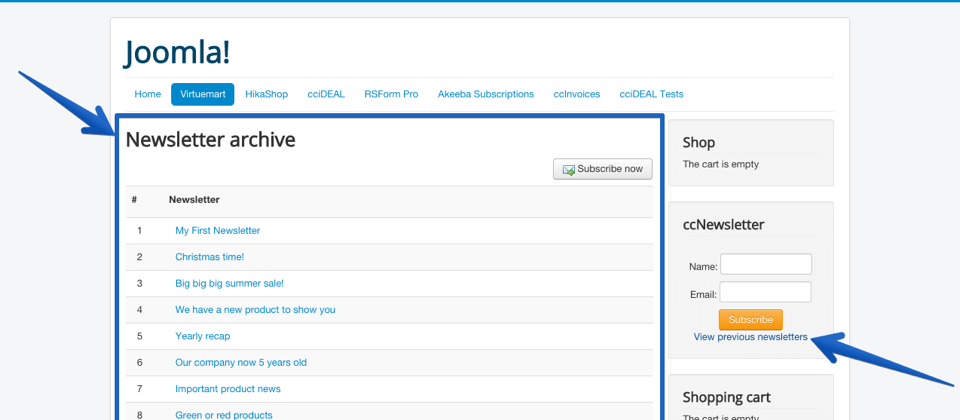Click the Email: label
Image resolution: width=960 pixels, height=420 pixels.
(703, 294)
